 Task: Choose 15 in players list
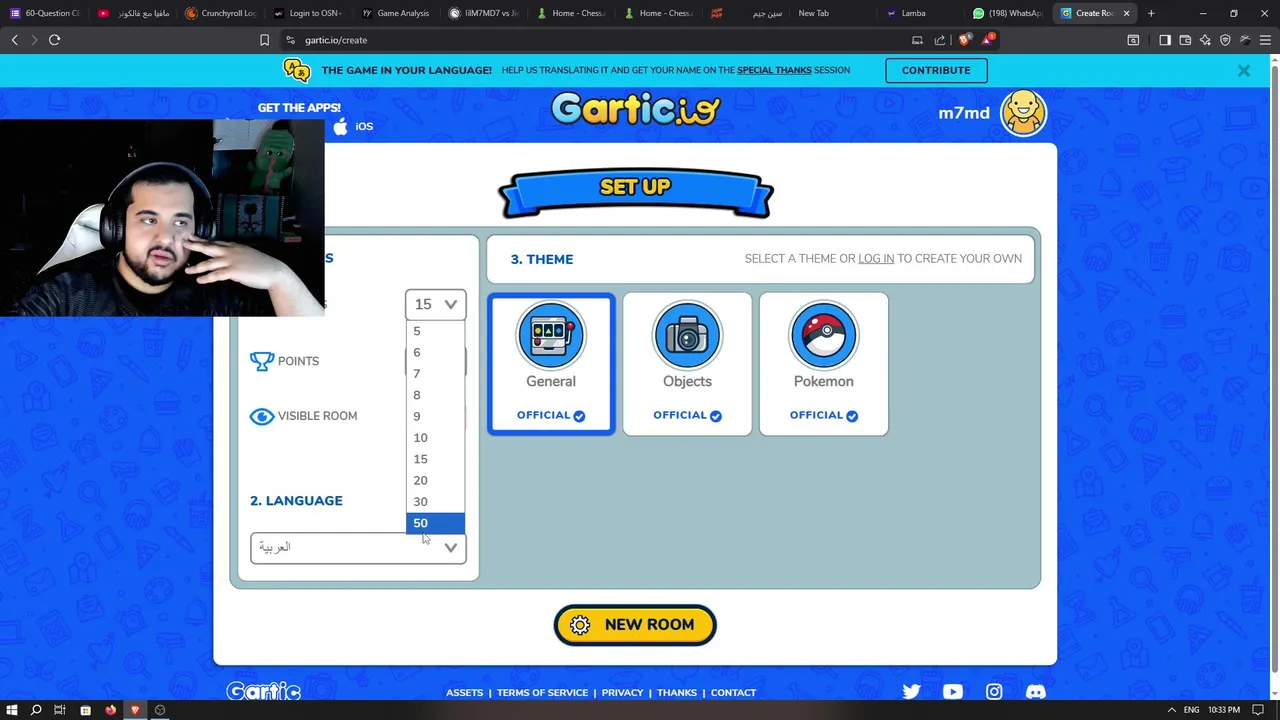435,459
